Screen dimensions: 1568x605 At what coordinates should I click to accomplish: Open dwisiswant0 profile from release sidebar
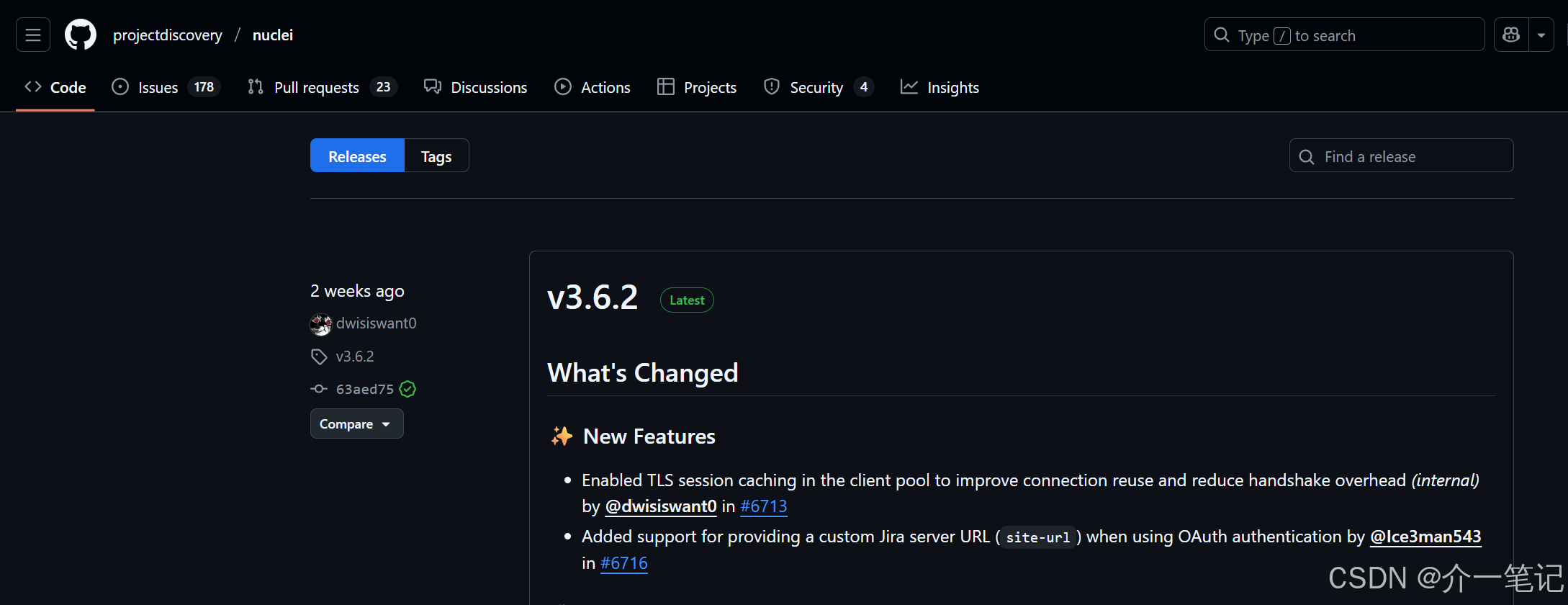[x=377, y=323]
